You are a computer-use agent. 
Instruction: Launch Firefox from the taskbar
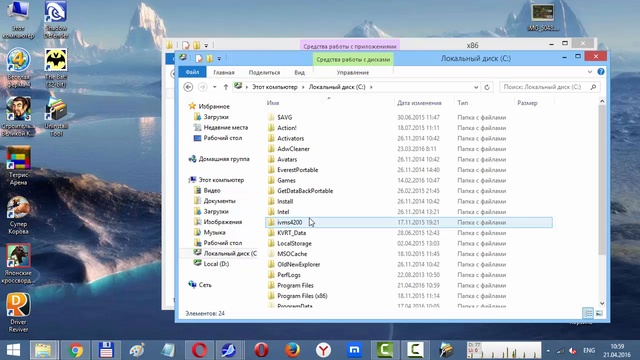(292, 350)
